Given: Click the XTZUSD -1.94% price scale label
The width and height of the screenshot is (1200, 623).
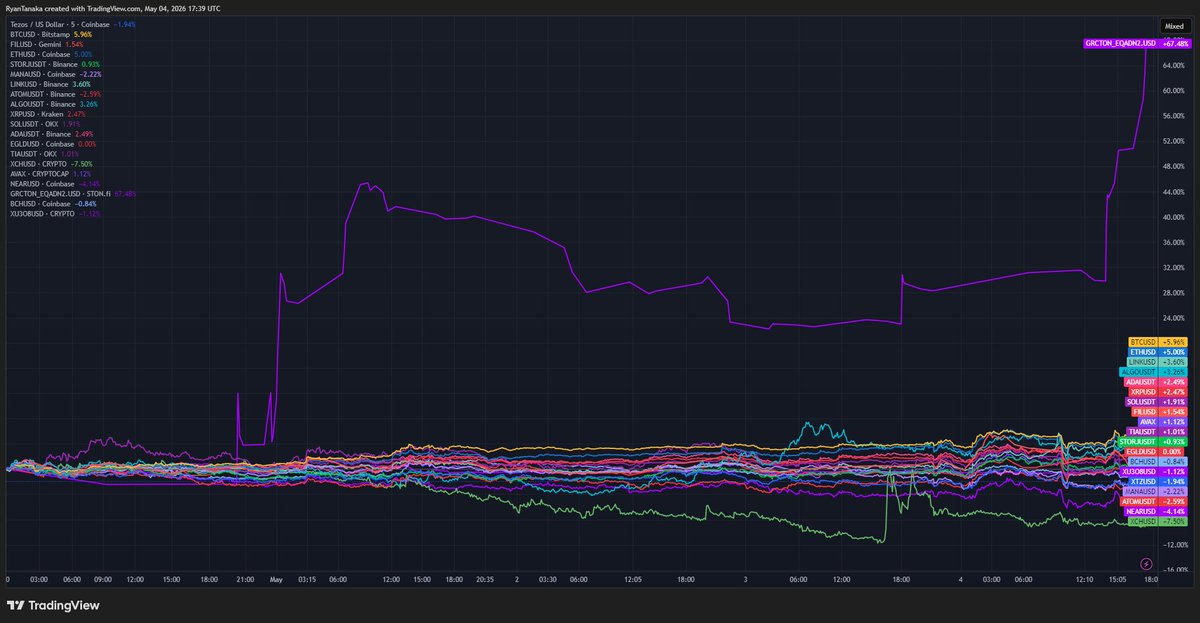Looking at the screenshot, I should 1159,481.
